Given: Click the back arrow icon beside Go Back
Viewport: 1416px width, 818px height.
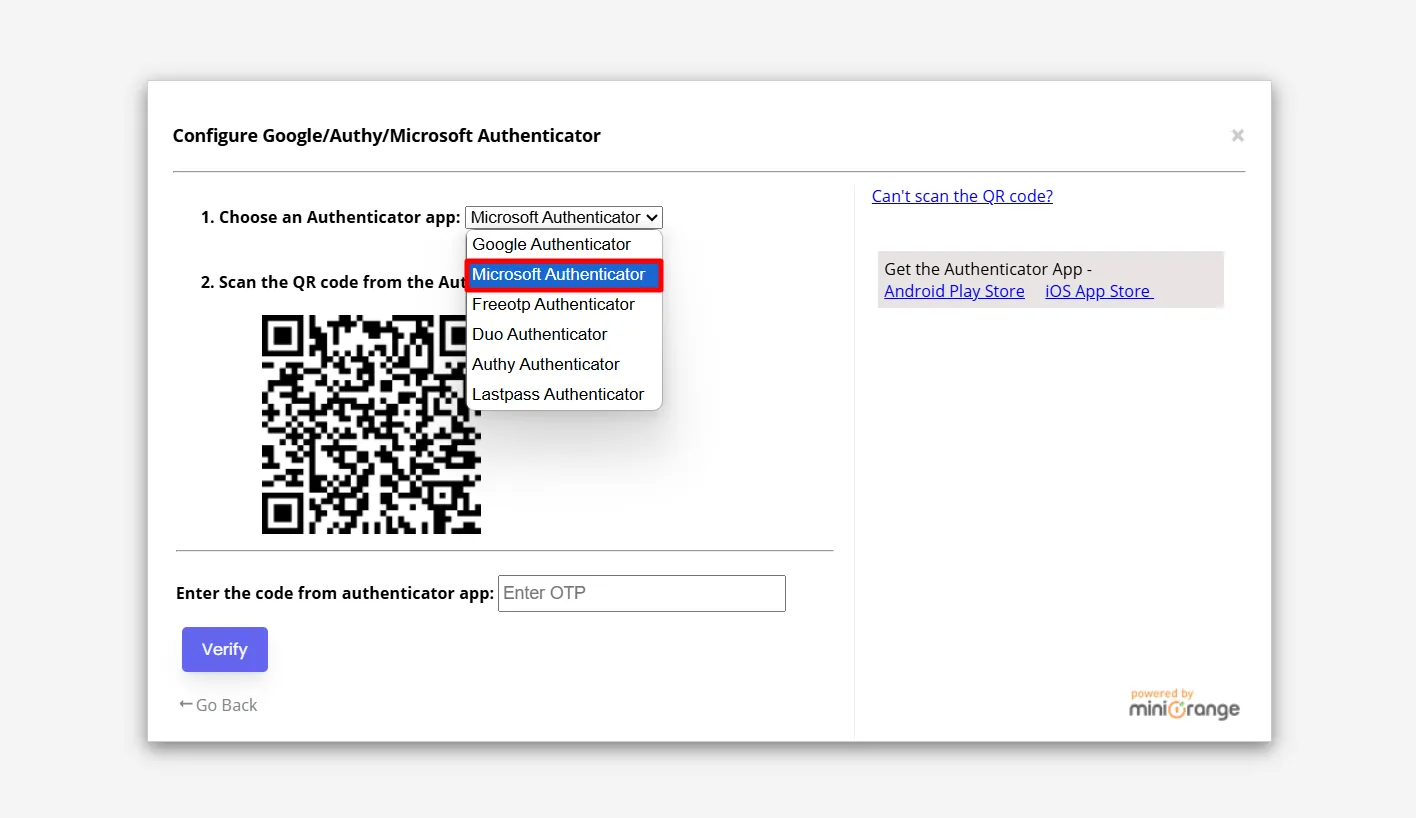Looking at the screenshot, I should coord(184,704).
